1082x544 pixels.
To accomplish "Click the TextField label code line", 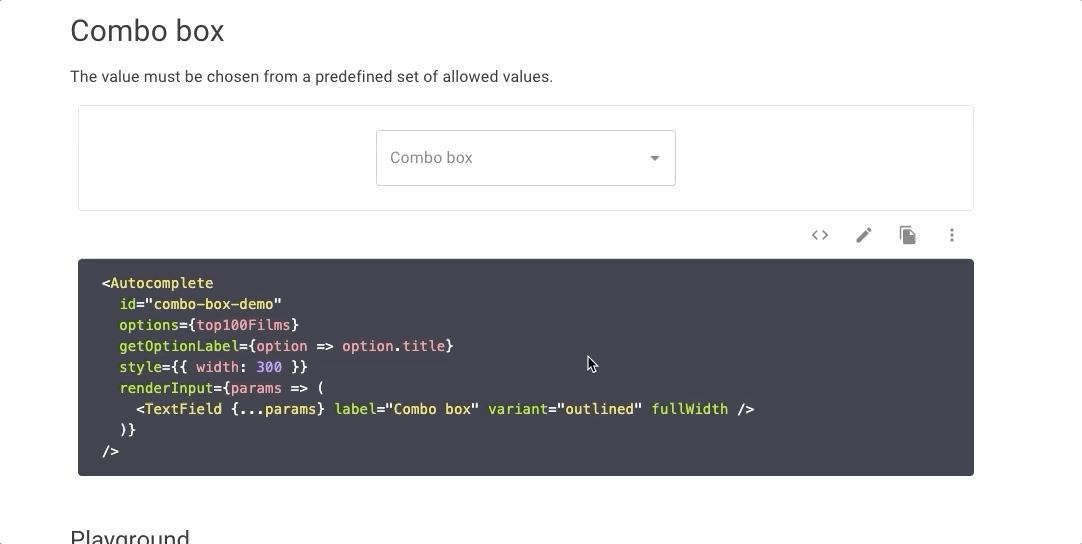I will pos(445,409).
